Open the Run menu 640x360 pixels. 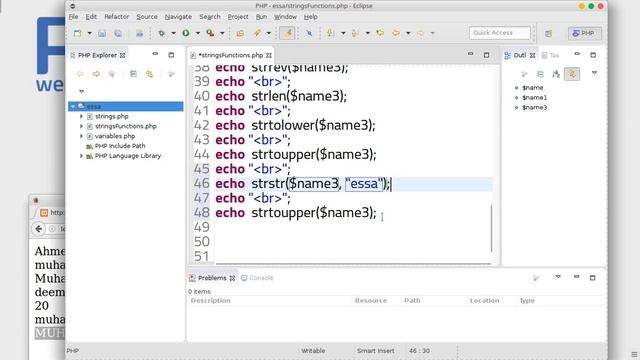pos(261,17)
